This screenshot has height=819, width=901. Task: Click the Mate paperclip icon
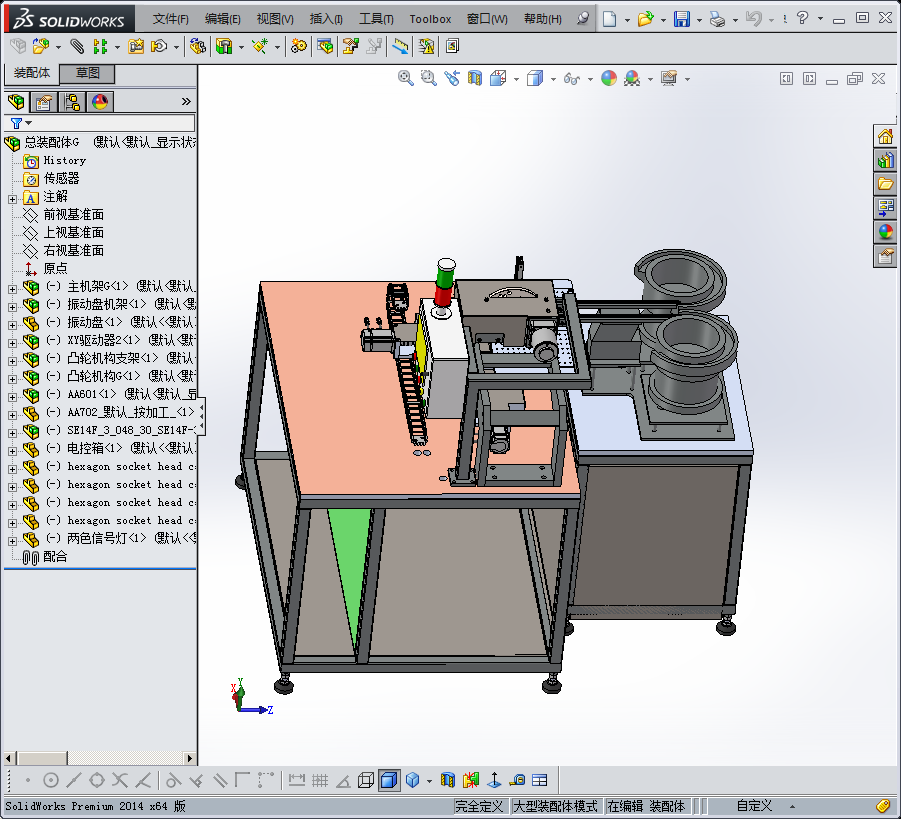pyautogui.click(x=76, y=46)
